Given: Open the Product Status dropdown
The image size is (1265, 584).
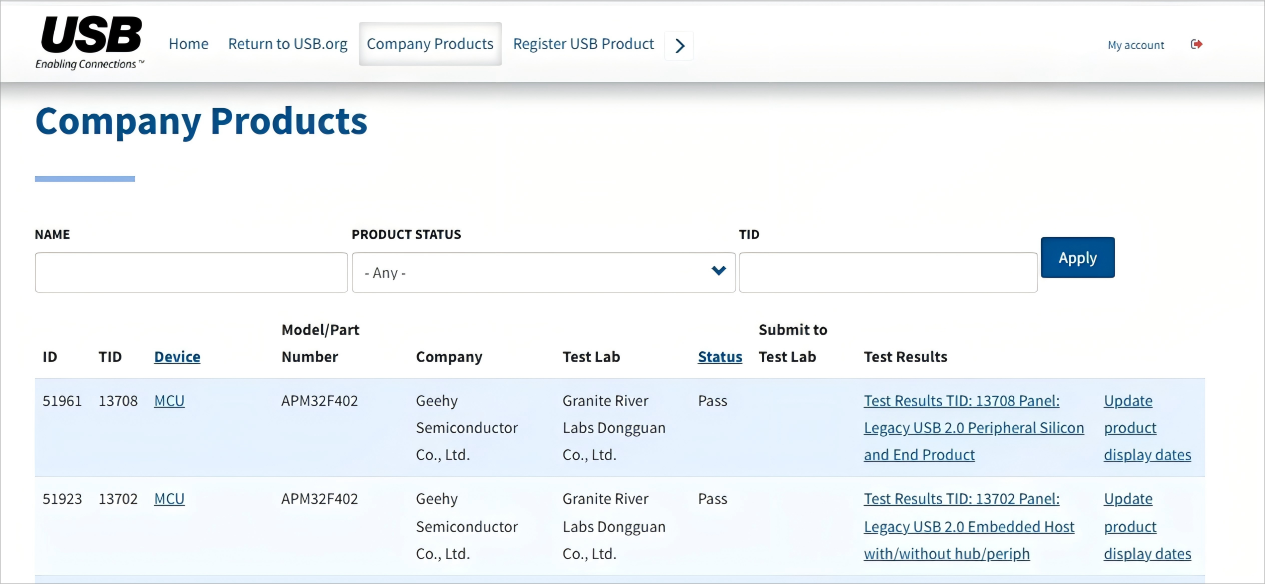Looking at the screenshot, I should [x=543, y=272].
